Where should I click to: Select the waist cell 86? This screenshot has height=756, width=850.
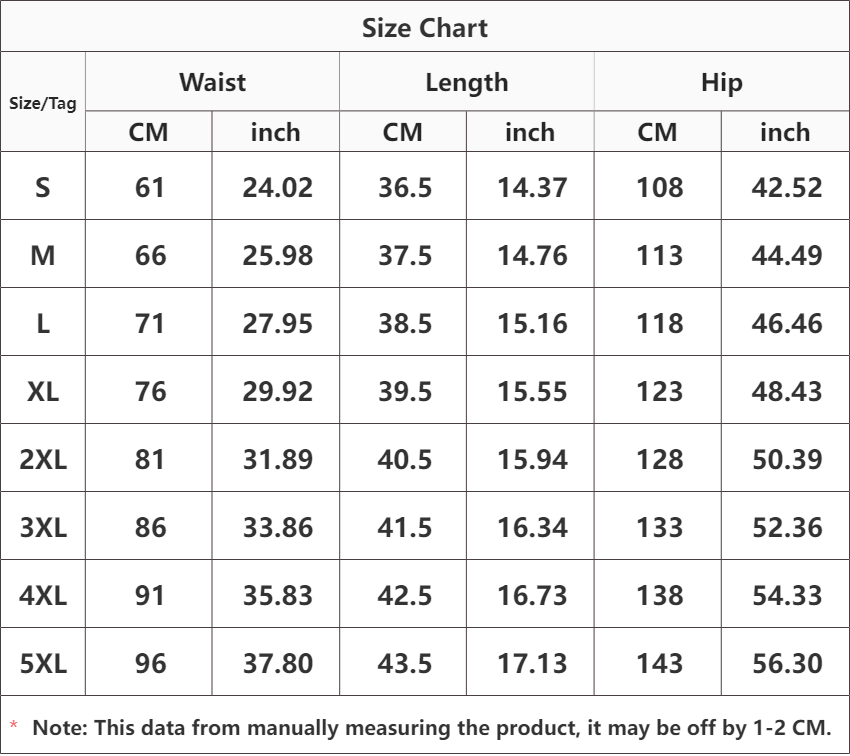(x=150, y=527)
